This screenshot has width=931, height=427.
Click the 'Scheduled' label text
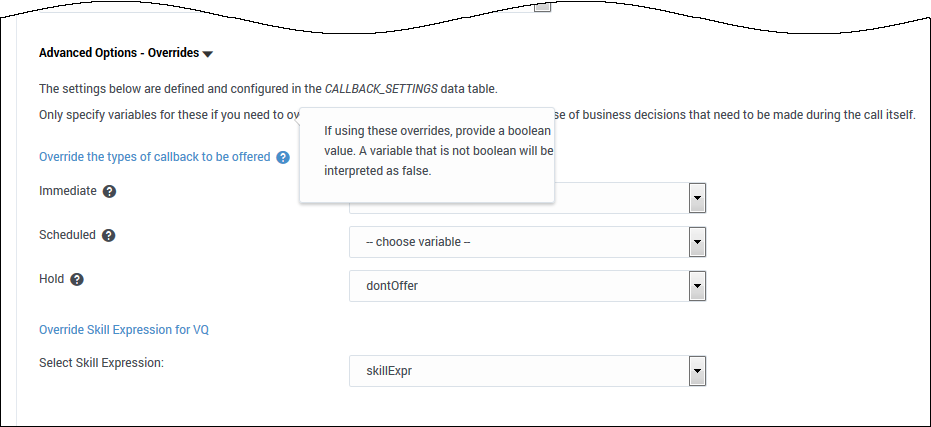67,235
